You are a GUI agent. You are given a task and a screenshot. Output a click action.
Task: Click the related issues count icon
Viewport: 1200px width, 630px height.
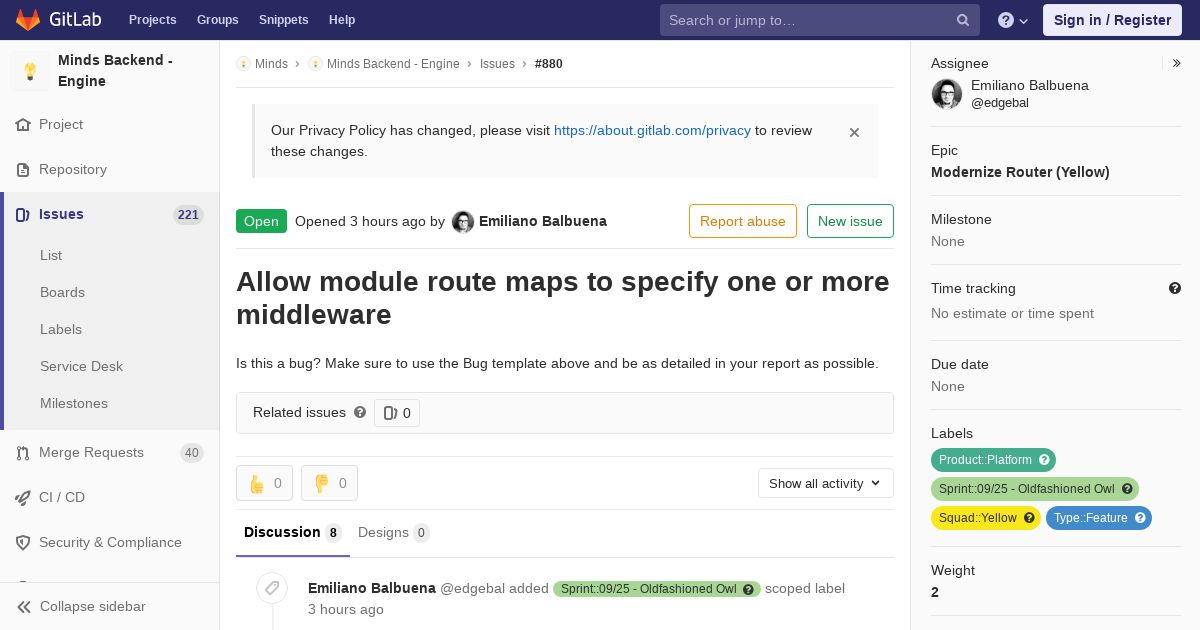390,413
